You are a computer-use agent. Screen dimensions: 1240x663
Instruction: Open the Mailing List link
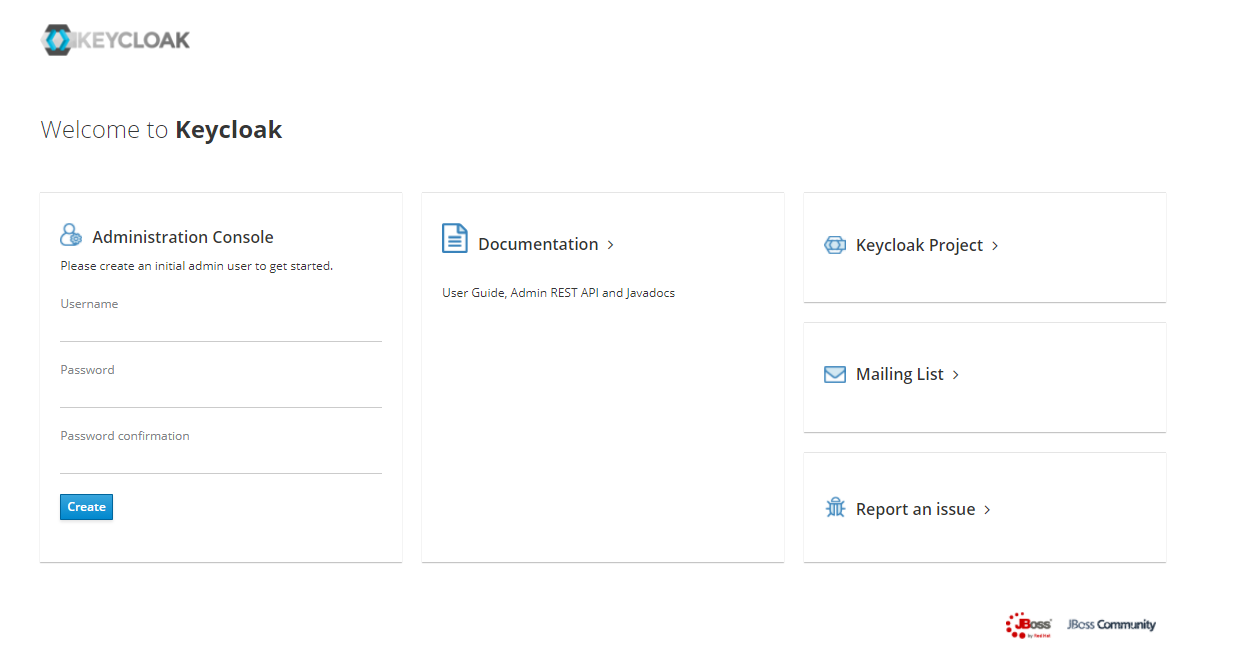click(x=900, y=374)
